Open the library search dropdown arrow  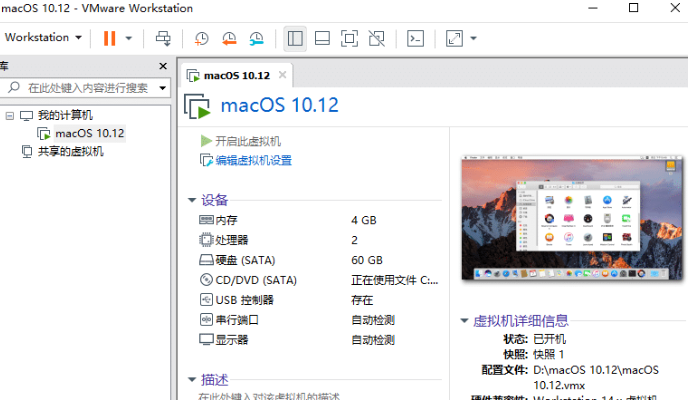pyautogui.click(x=163, y=88)
